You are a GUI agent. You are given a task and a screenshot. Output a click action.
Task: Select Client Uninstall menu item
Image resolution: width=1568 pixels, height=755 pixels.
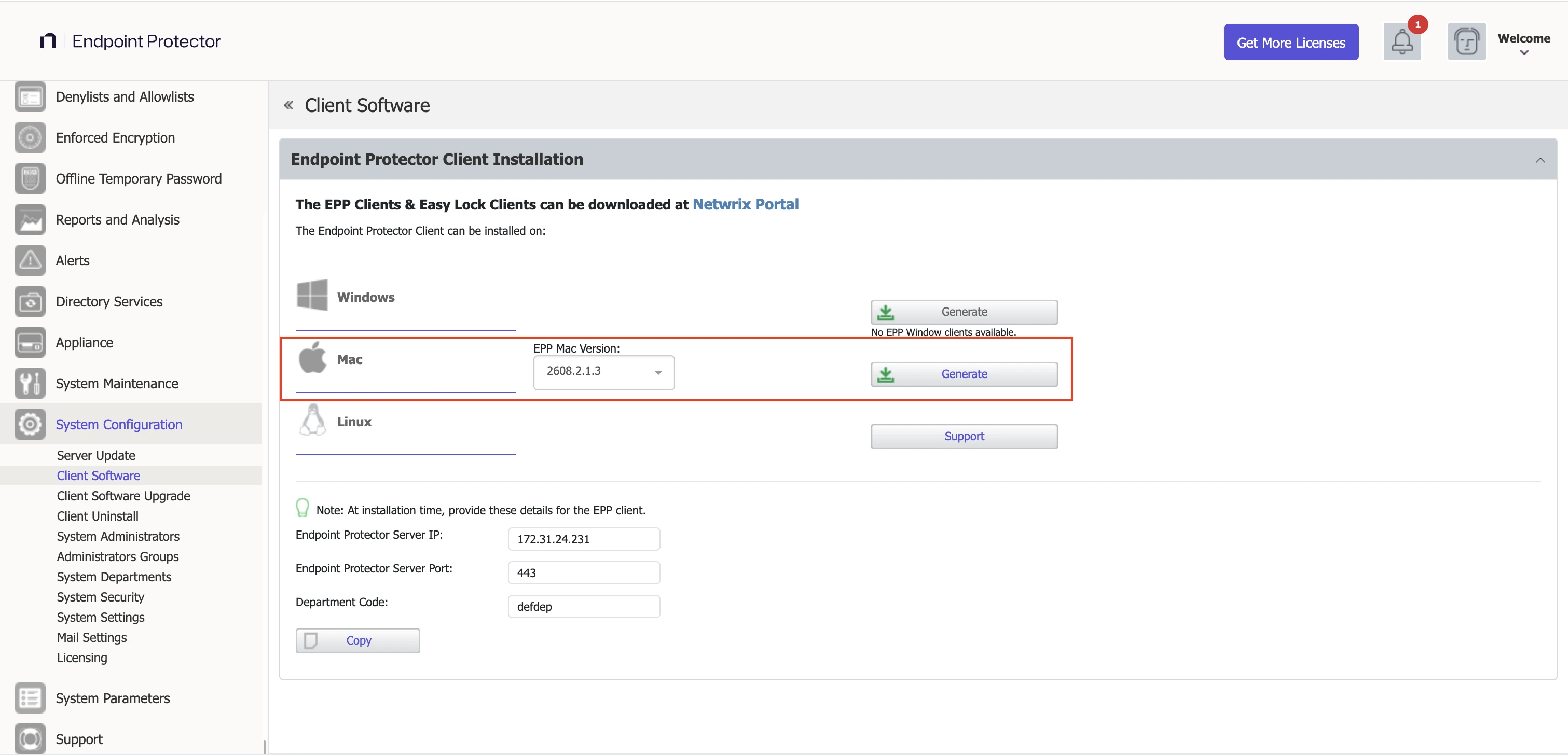(98, 516)
